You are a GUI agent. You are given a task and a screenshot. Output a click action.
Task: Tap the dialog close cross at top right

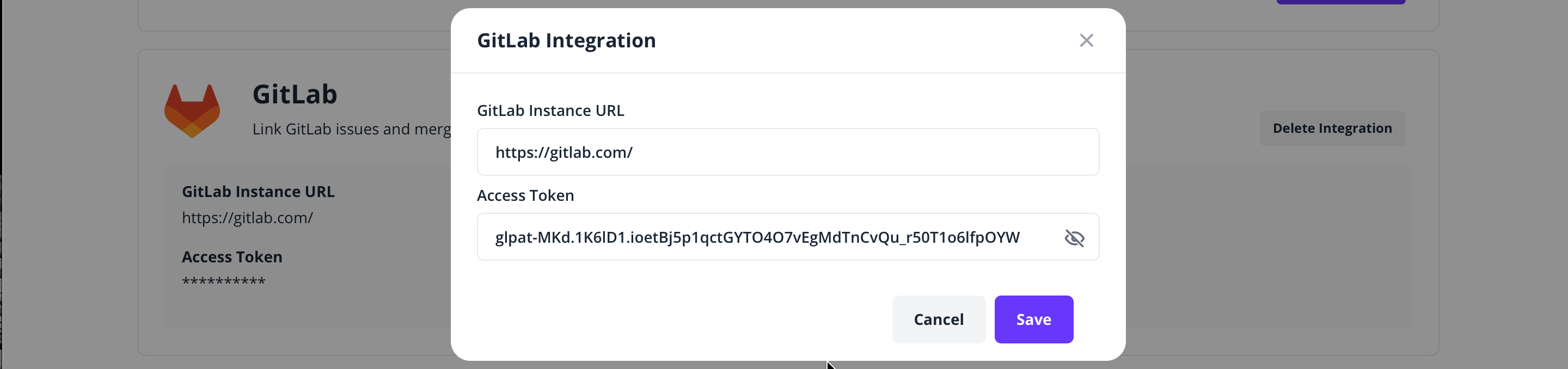pos(1087,40)
